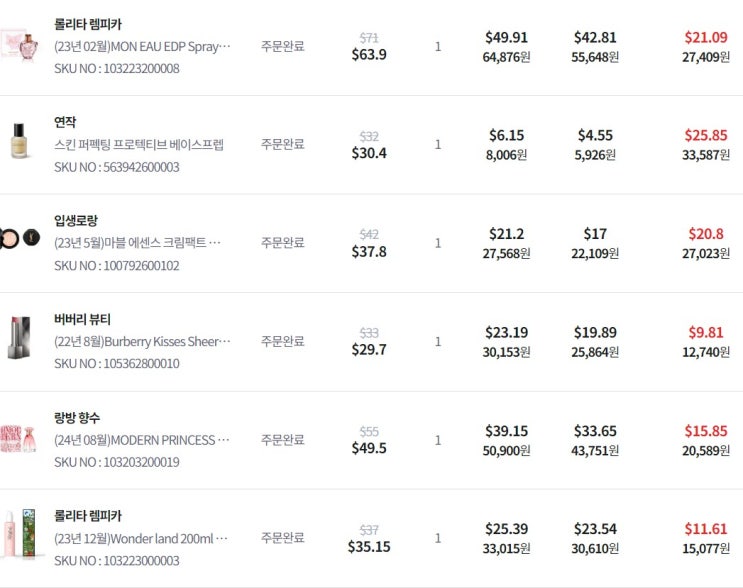
Task: Click the 입생로랑 brand name
Action: click(76, 220)
